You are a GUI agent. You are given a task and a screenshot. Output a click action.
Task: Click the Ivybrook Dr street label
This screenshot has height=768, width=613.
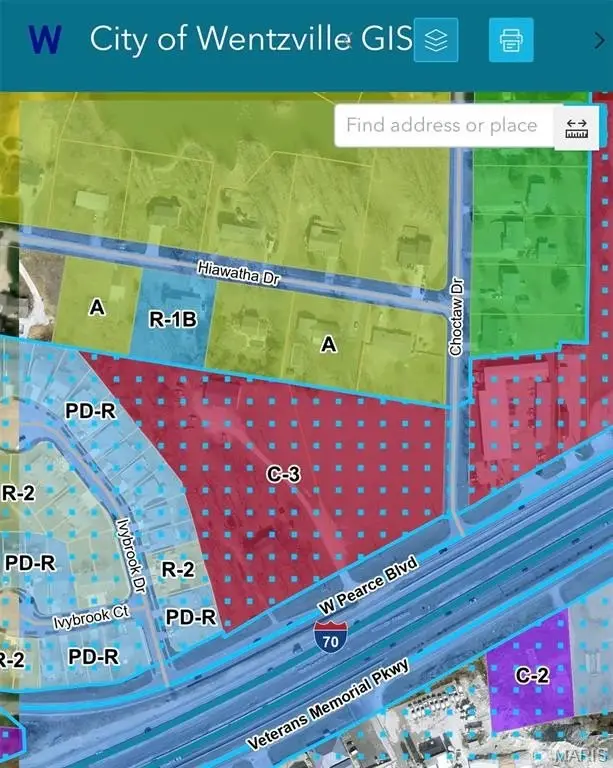[131, 556]
